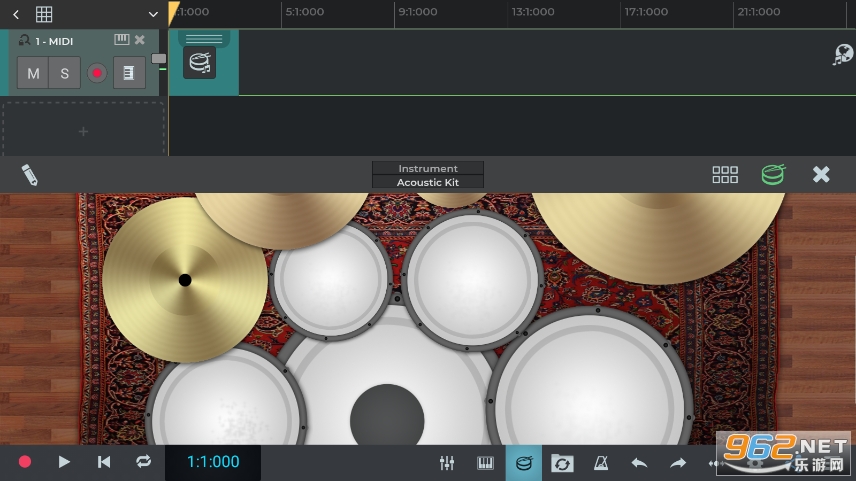This screenshot has width=856, height=481.
Task: Open the loop browser folder icon
Action: (x=562, y=464)
